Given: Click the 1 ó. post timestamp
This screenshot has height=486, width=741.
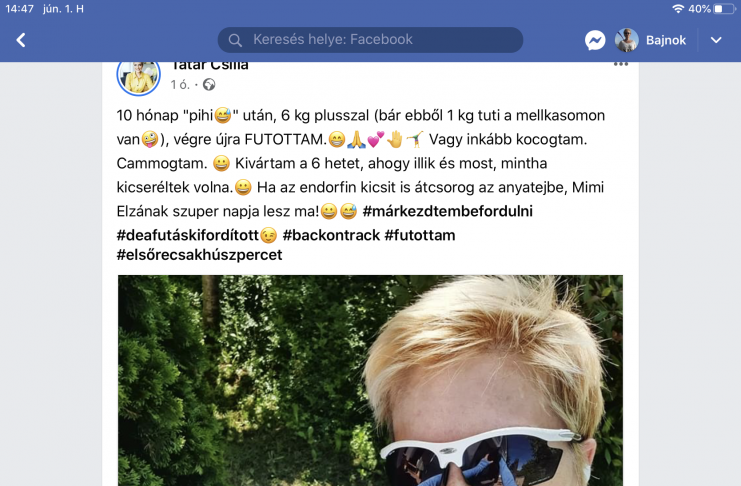Looking at the screenshot, I should pyautogui.click(x=180, y=85).
